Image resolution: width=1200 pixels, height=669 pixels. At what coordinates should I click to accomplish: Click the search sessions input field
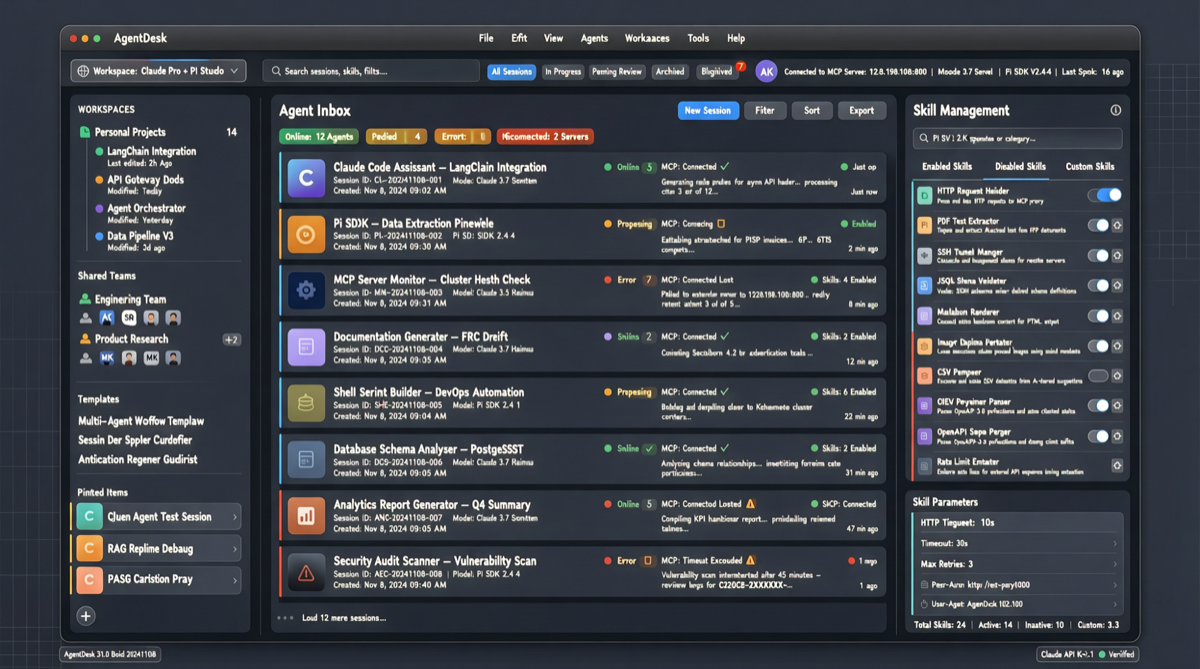pyautogui.click(x=370, y=71)
